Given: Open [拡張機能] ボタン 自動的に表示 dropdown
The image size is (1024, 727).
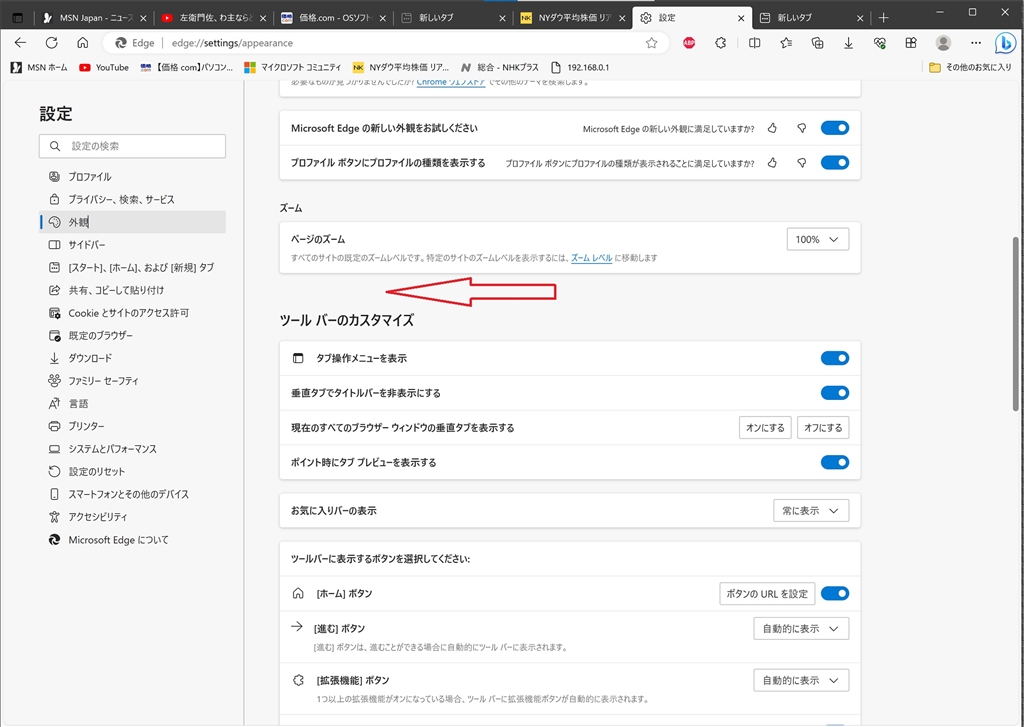Looking at the screenshot, I should pos(801,680).
